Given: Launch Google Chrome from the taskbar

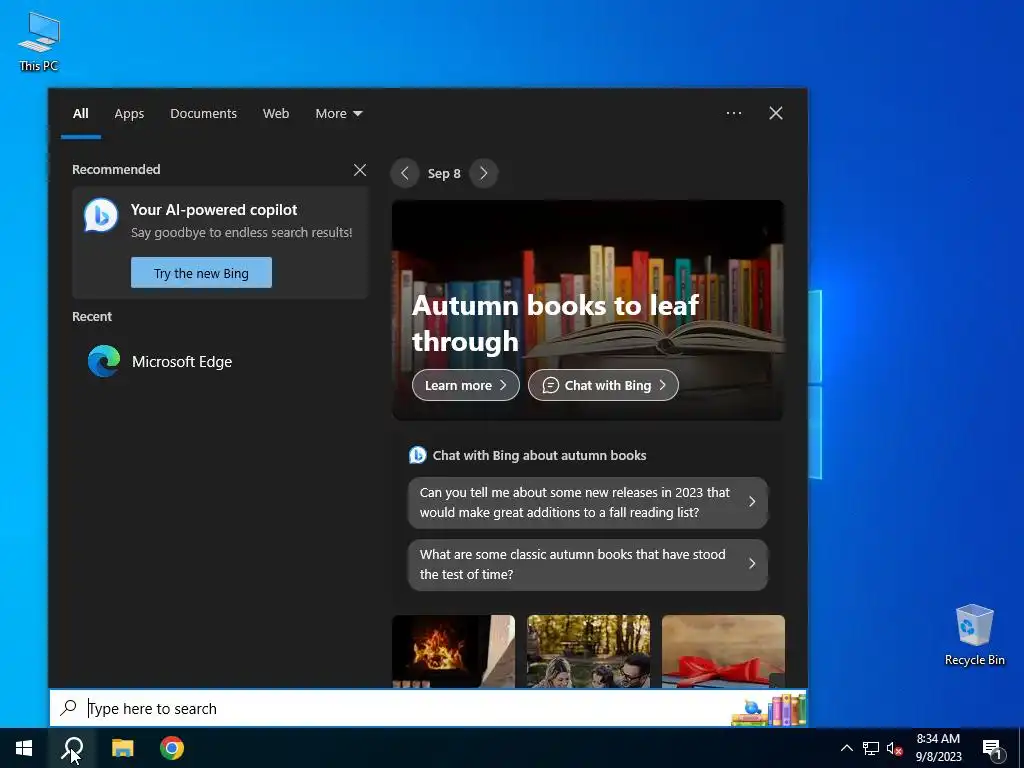Looking at the screenshot, I should coord(172,748).
